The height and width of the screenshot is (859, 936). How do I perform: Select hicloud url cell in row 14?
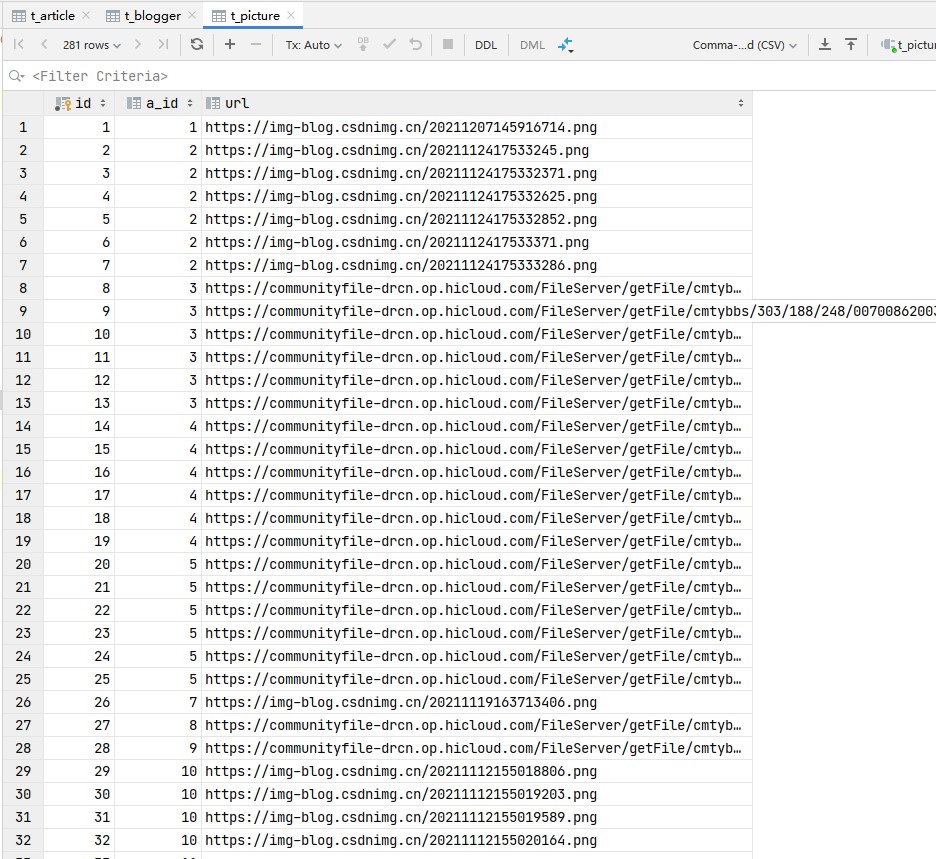click(x=476, y=426)
